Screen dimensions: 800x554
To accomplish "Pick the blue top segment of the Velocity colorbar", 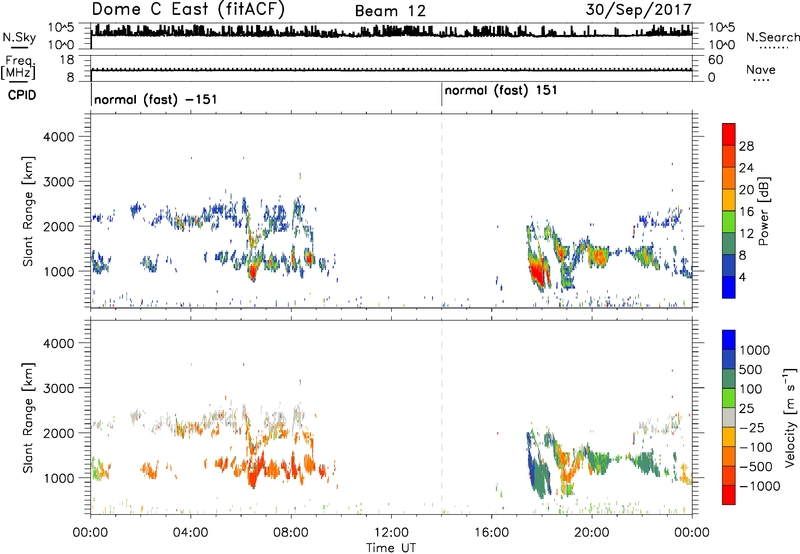I will pos(729,340).
